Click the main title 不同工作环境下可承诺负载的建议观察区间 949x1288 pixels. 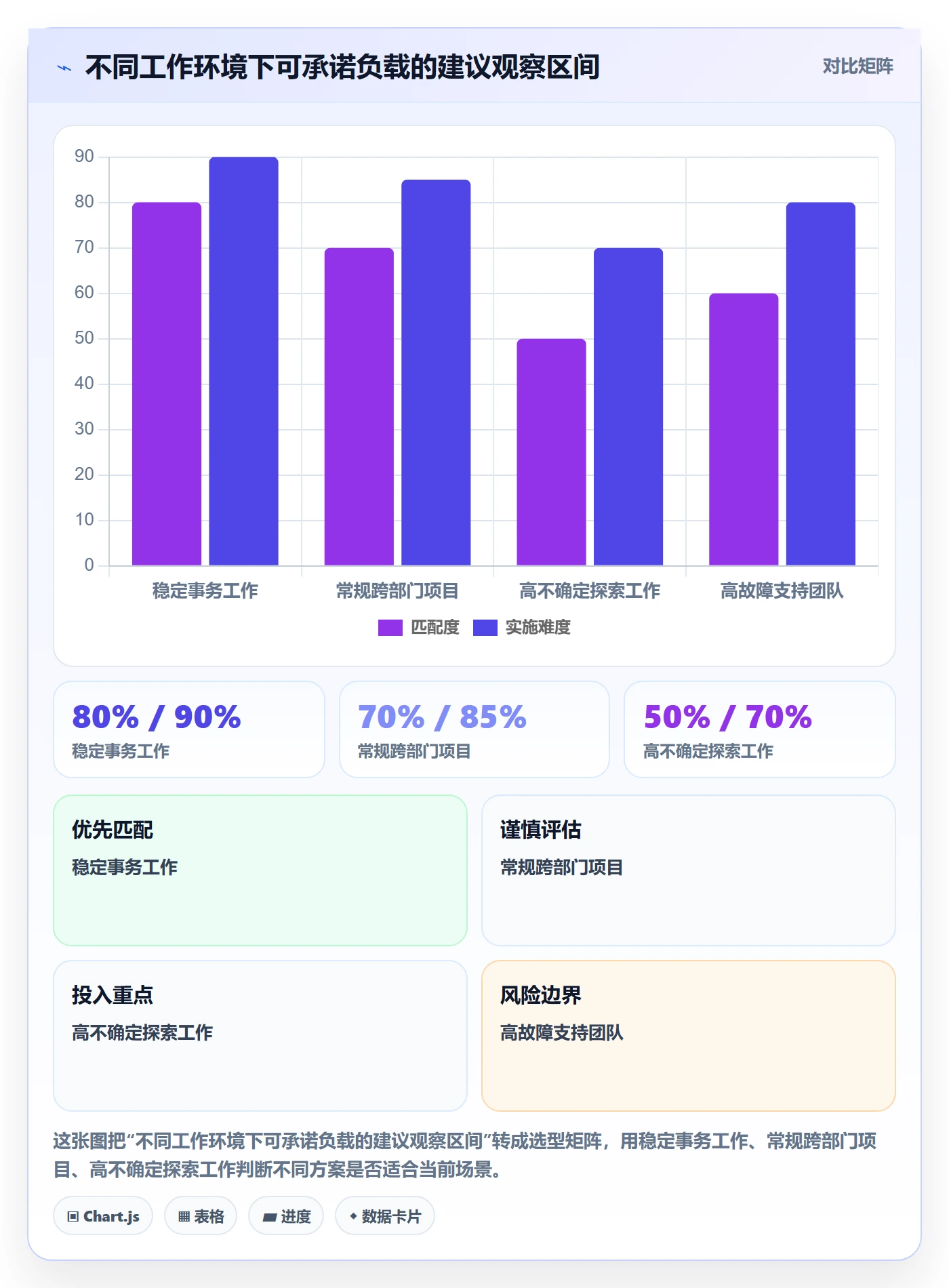(x=342, y=67)
